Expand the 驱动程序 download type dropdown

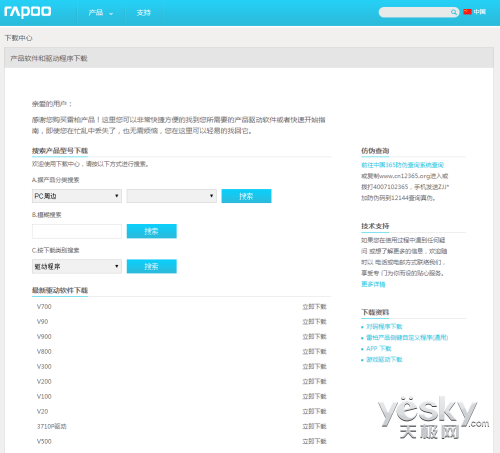click(77, 267)
